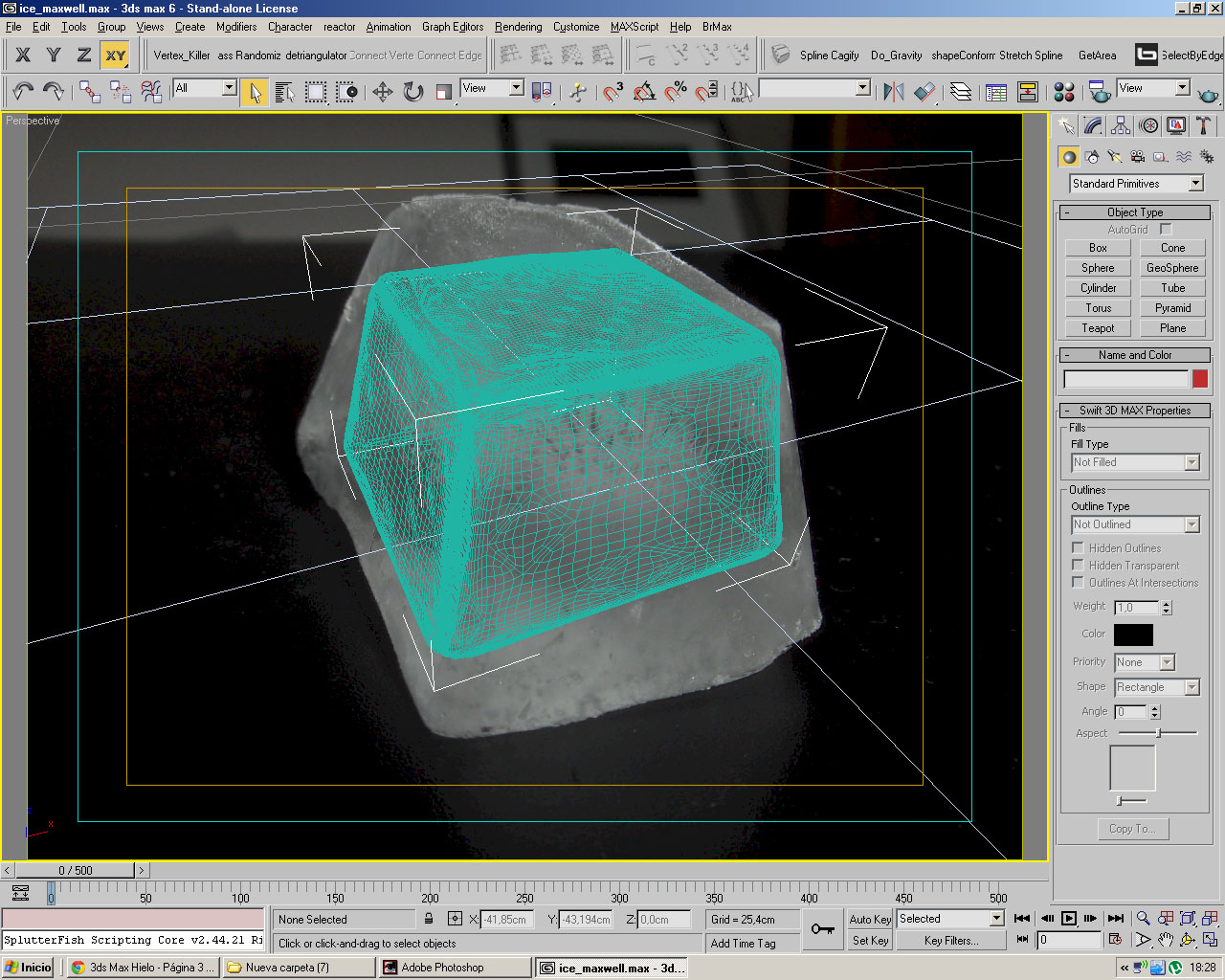Open the Fill Type dropdown
The height and width of the screenshot is (980, 1225).
tap(1135, 462)
